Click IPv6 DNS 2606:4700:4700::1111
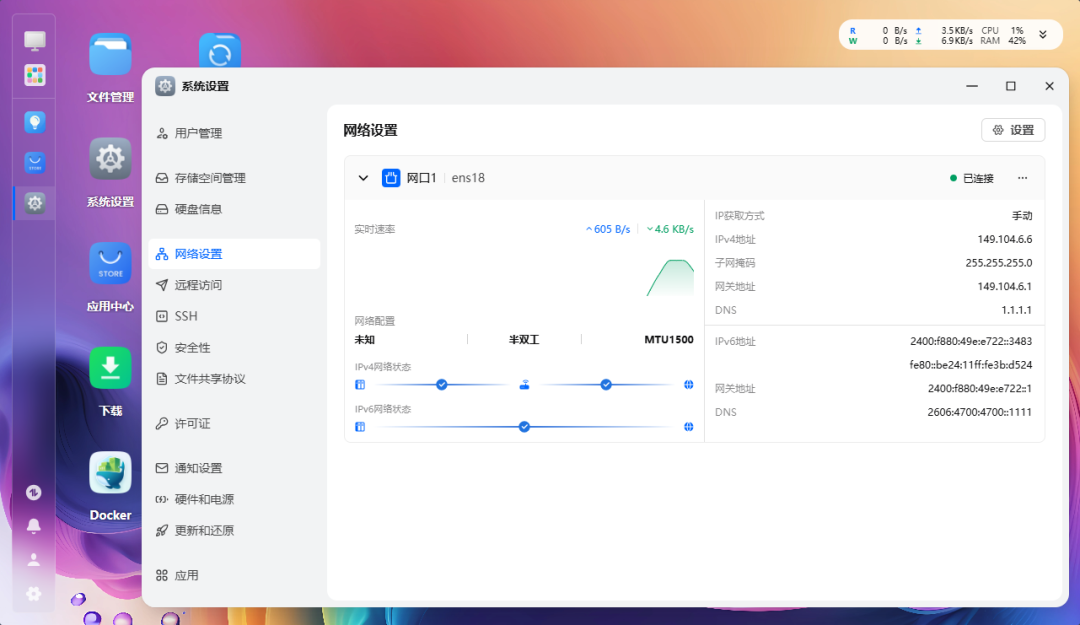Viewport: 1080px width, 625px height. pyautogui.click(x=979, y=412)
